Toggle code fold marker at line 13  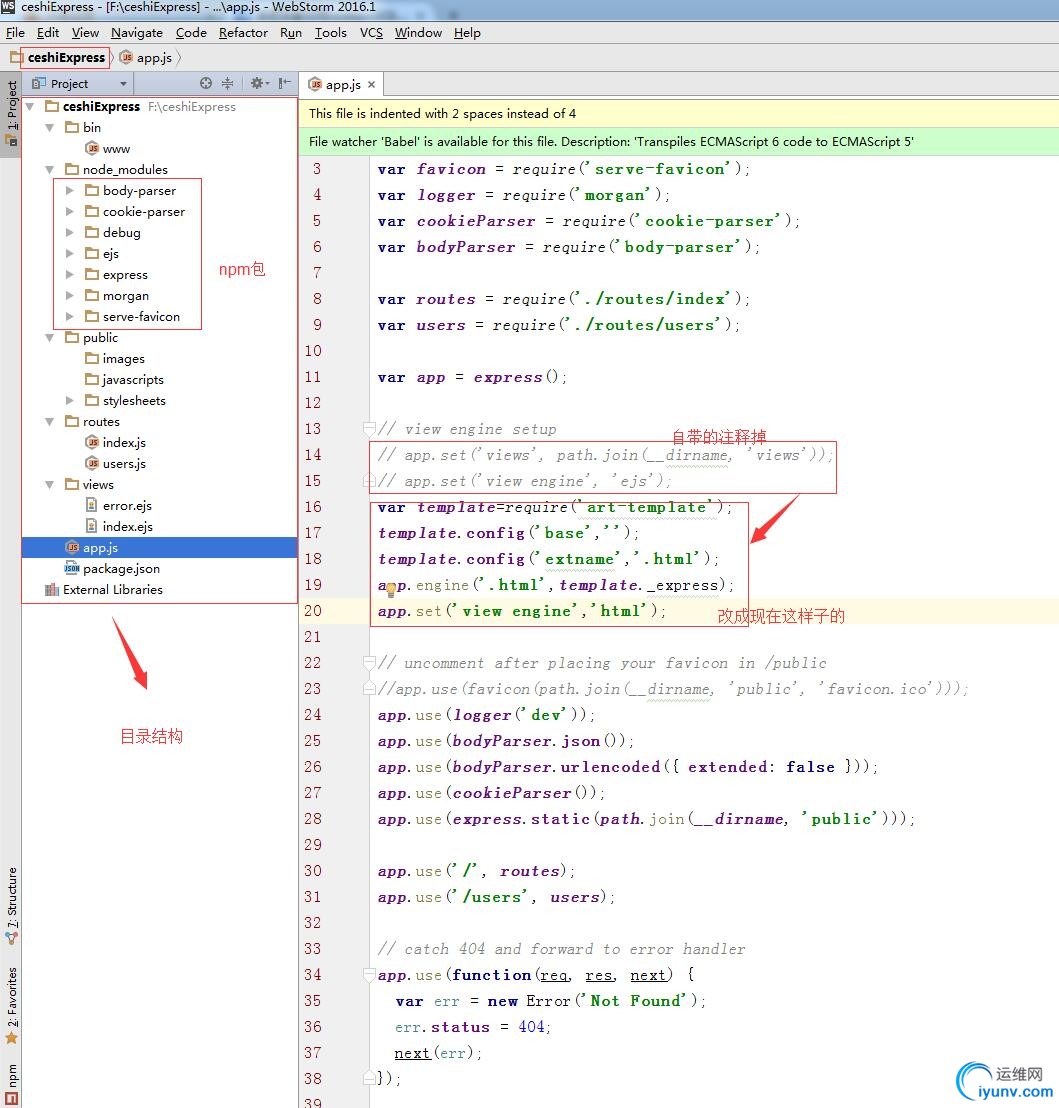click(369, 428)
